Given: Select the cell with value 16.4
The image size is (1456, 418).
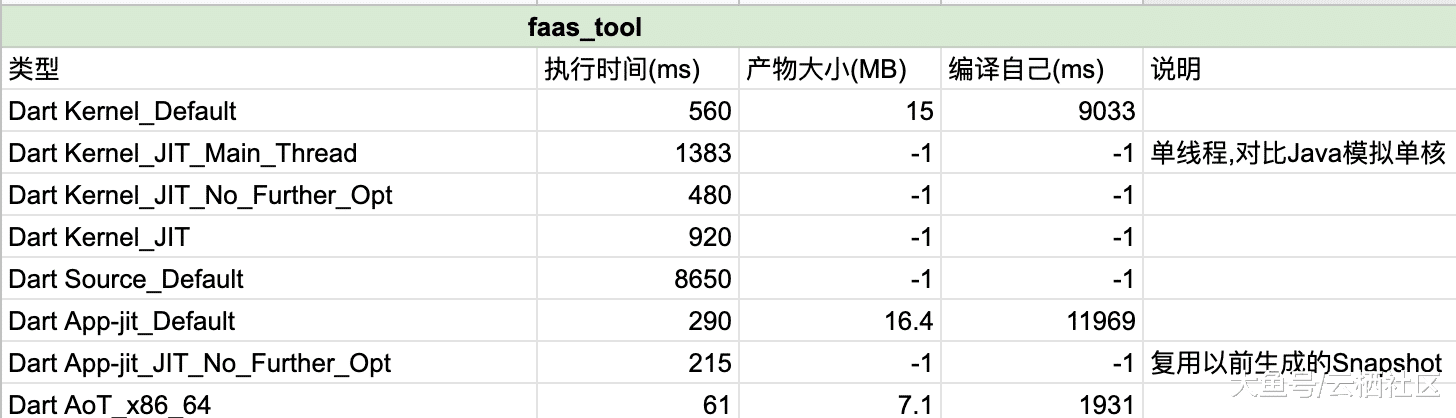Looking at the screenshot, I should click(x=840, y=321).
